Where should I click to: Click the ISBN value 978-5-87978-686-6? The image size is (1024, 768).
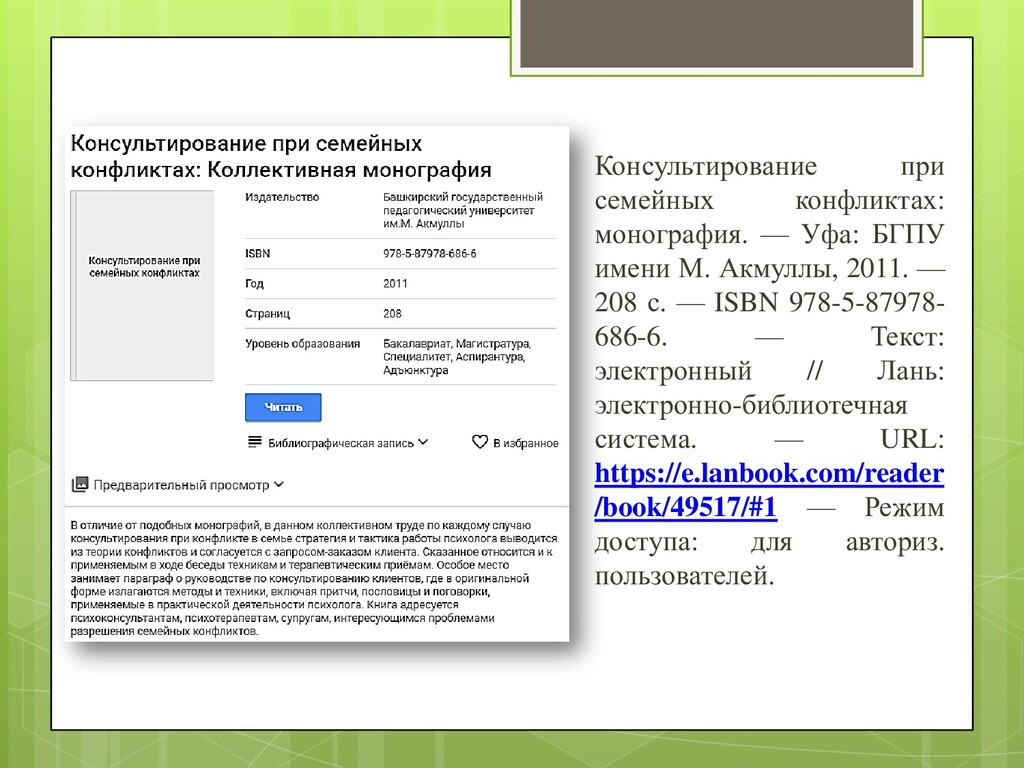click(430, 253)
